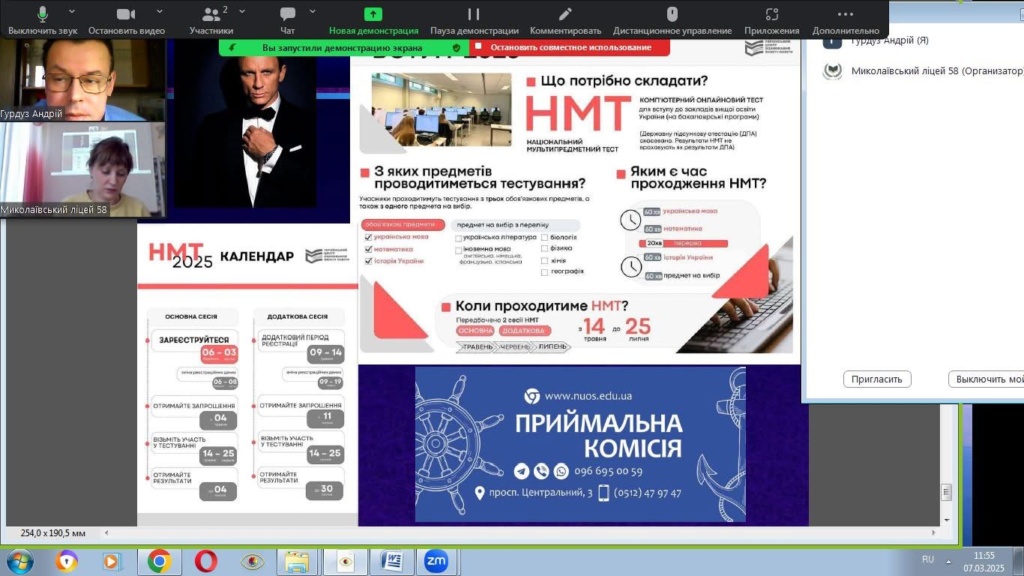
Task: Click the математика checkbox on the slide
Action: tap(368, 249)
